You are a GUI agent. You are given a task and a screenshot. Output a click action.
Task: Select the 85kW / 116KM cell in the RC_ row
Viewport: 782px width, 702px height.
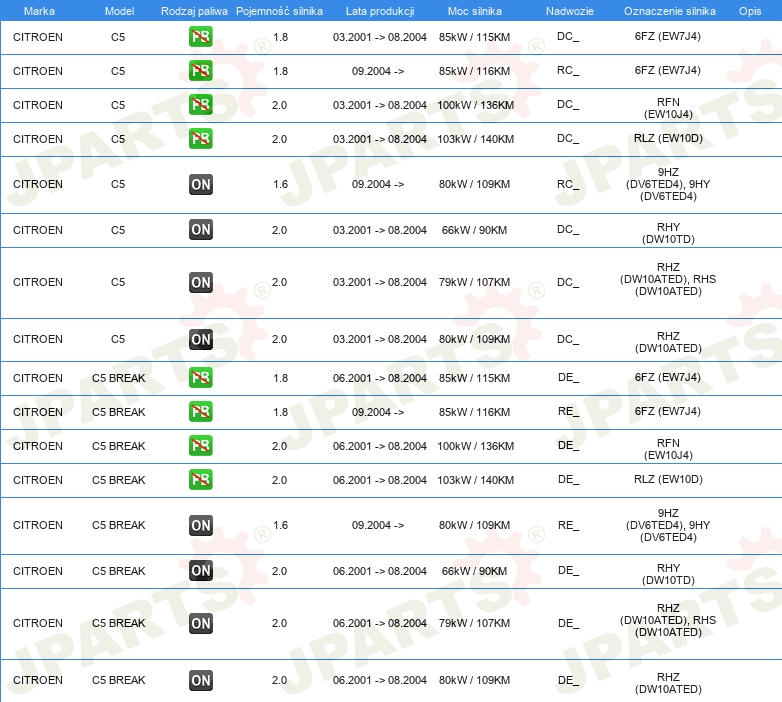[474, 71]
